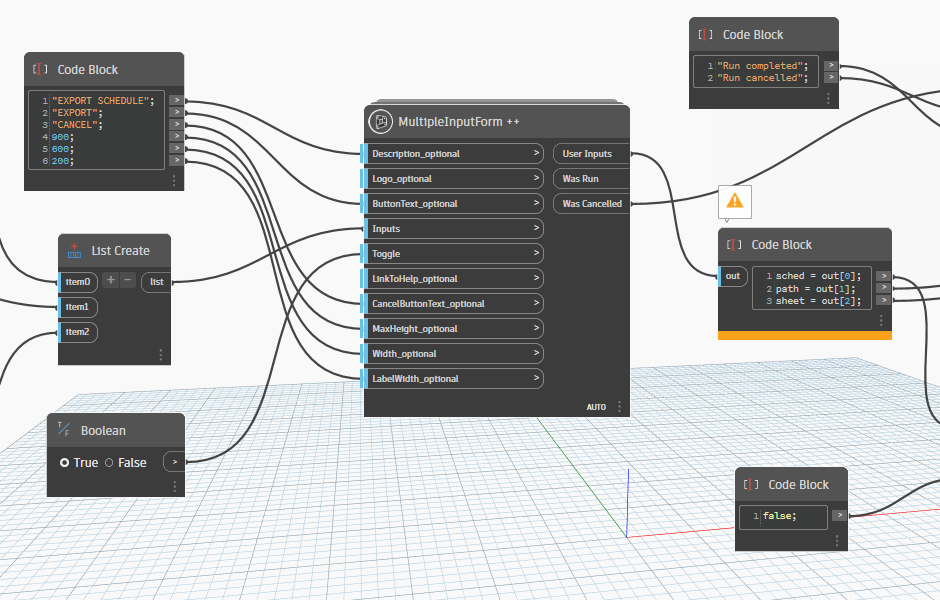Click the List Create node header icon
The width and height of the screenshot is (940, 600).
coord(75,251)
